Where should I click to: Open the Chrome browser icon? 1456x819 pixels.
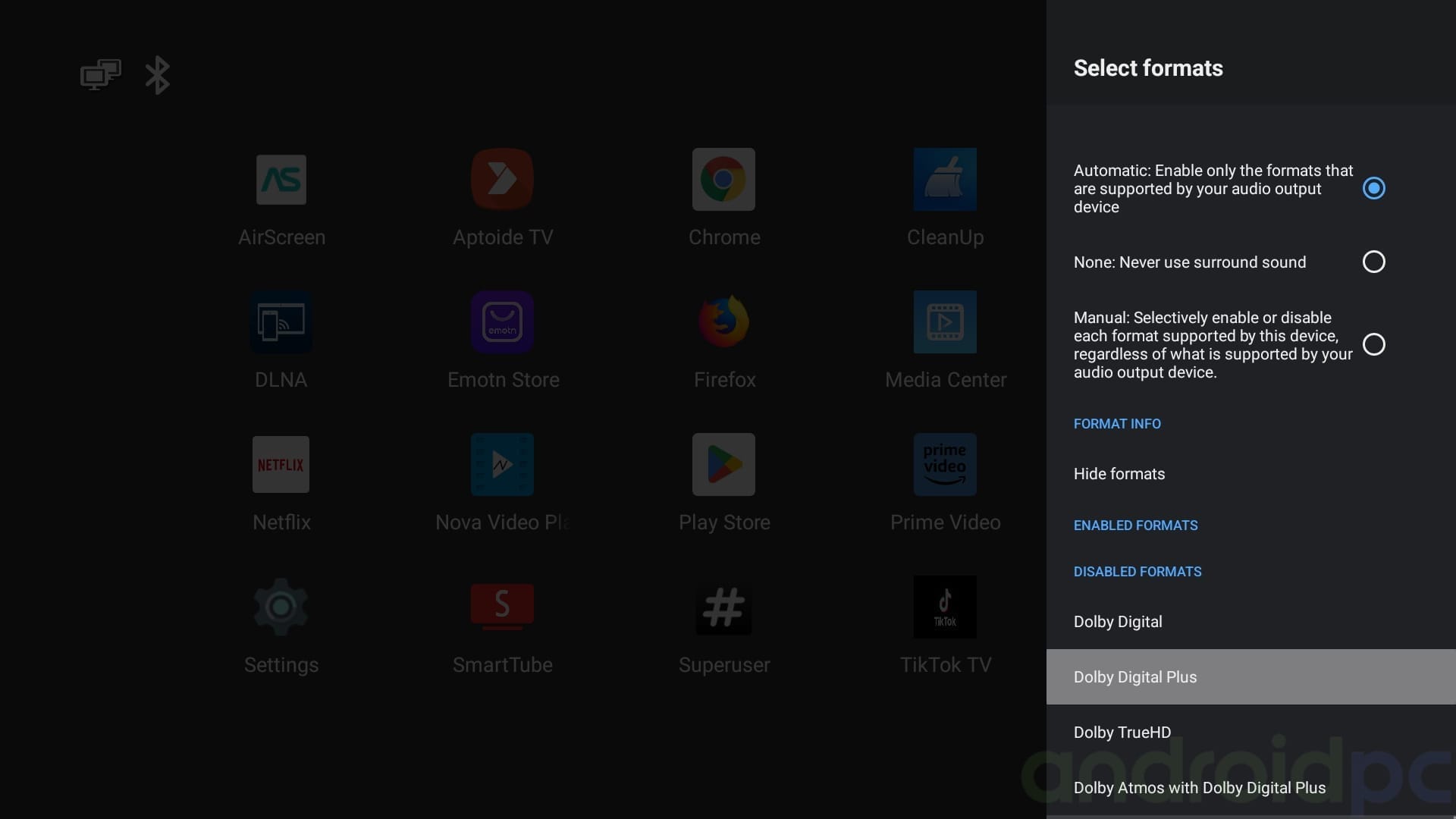[x=723, y=180]
